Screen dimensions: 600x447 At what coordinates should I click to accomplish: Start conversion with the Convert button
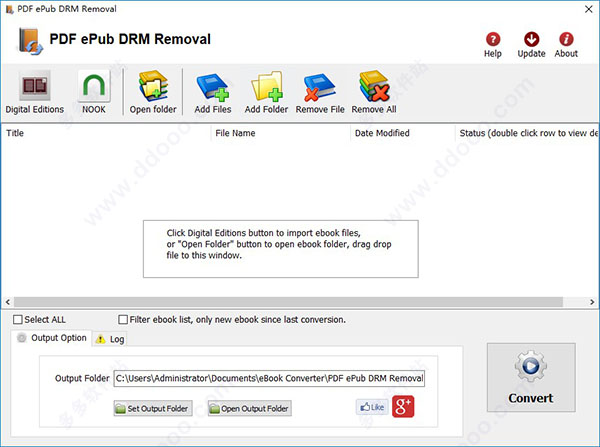[531, 377]
